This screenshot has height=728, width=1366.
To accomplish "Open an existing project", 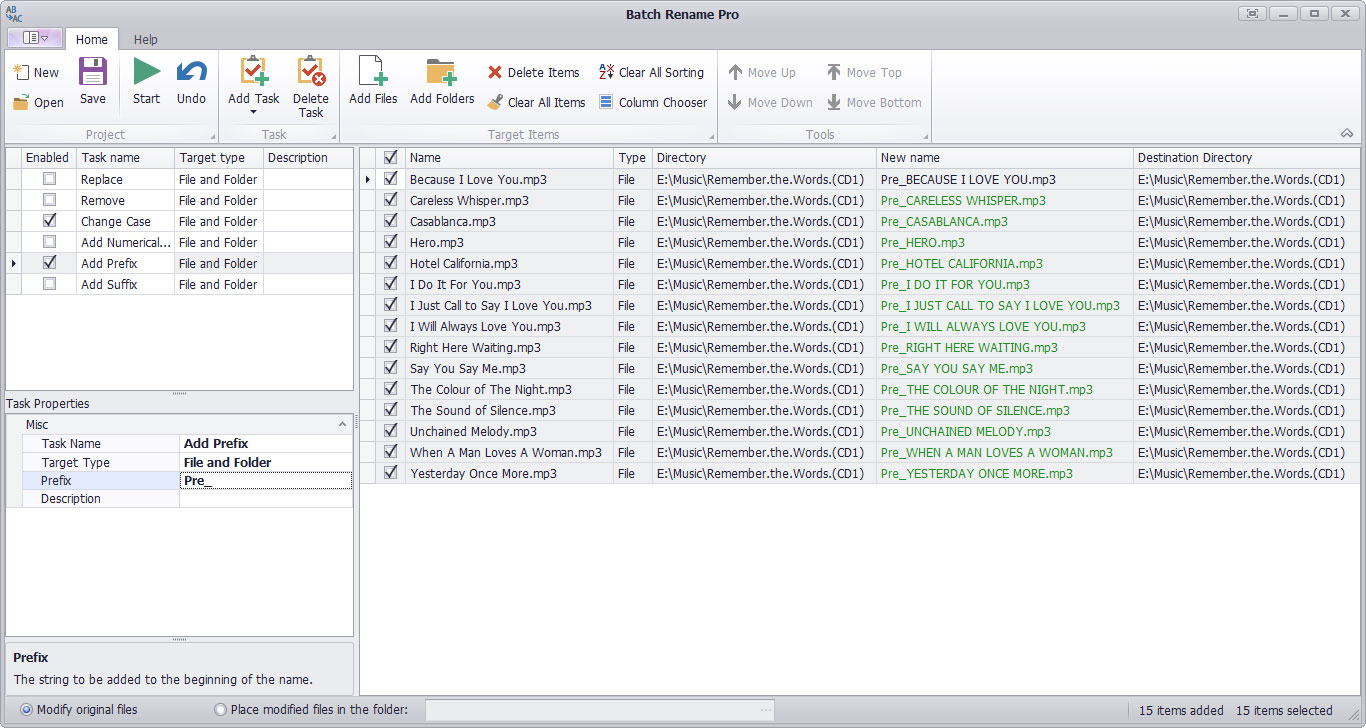I will click(x=39, y=102).
